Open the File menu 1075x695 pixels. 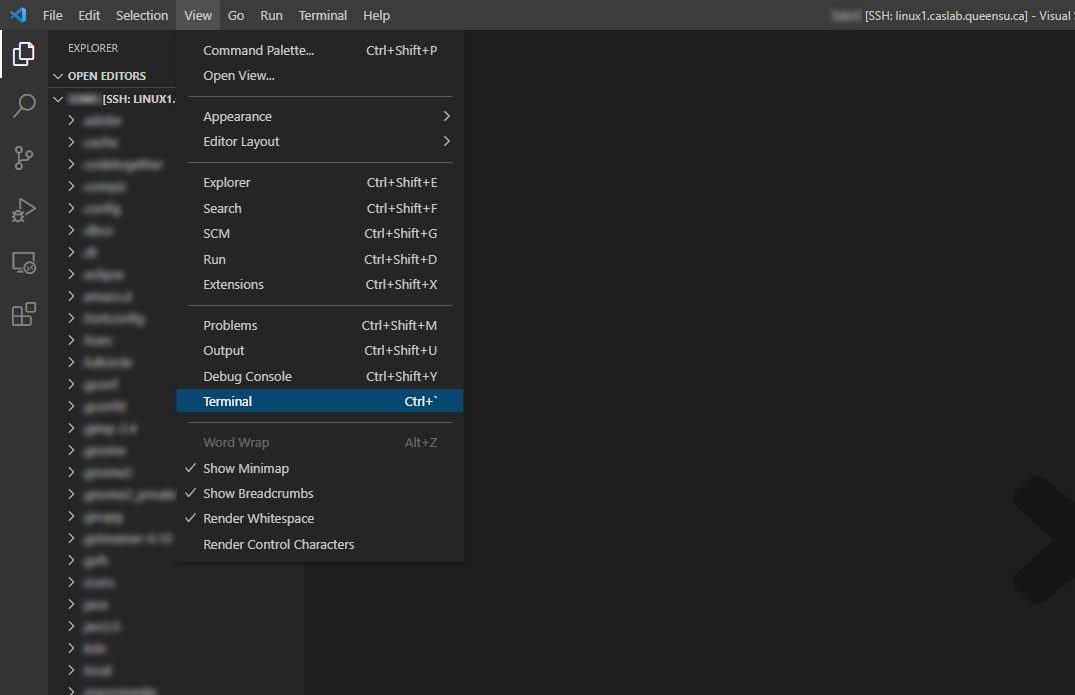pyautogui.click(x=52, y=15)
